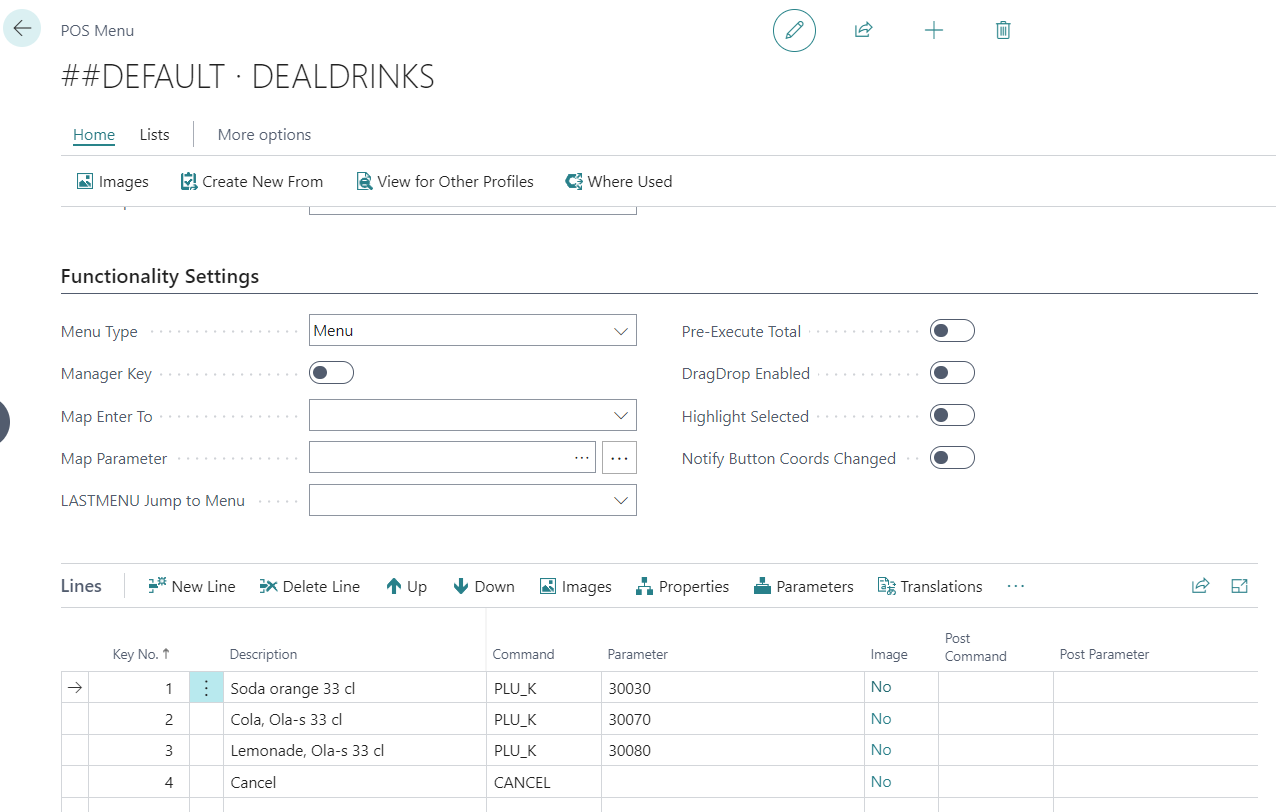Click the Map Parameter input field
The width and height of the screenshot is (1276, 812).
(440, 458)
